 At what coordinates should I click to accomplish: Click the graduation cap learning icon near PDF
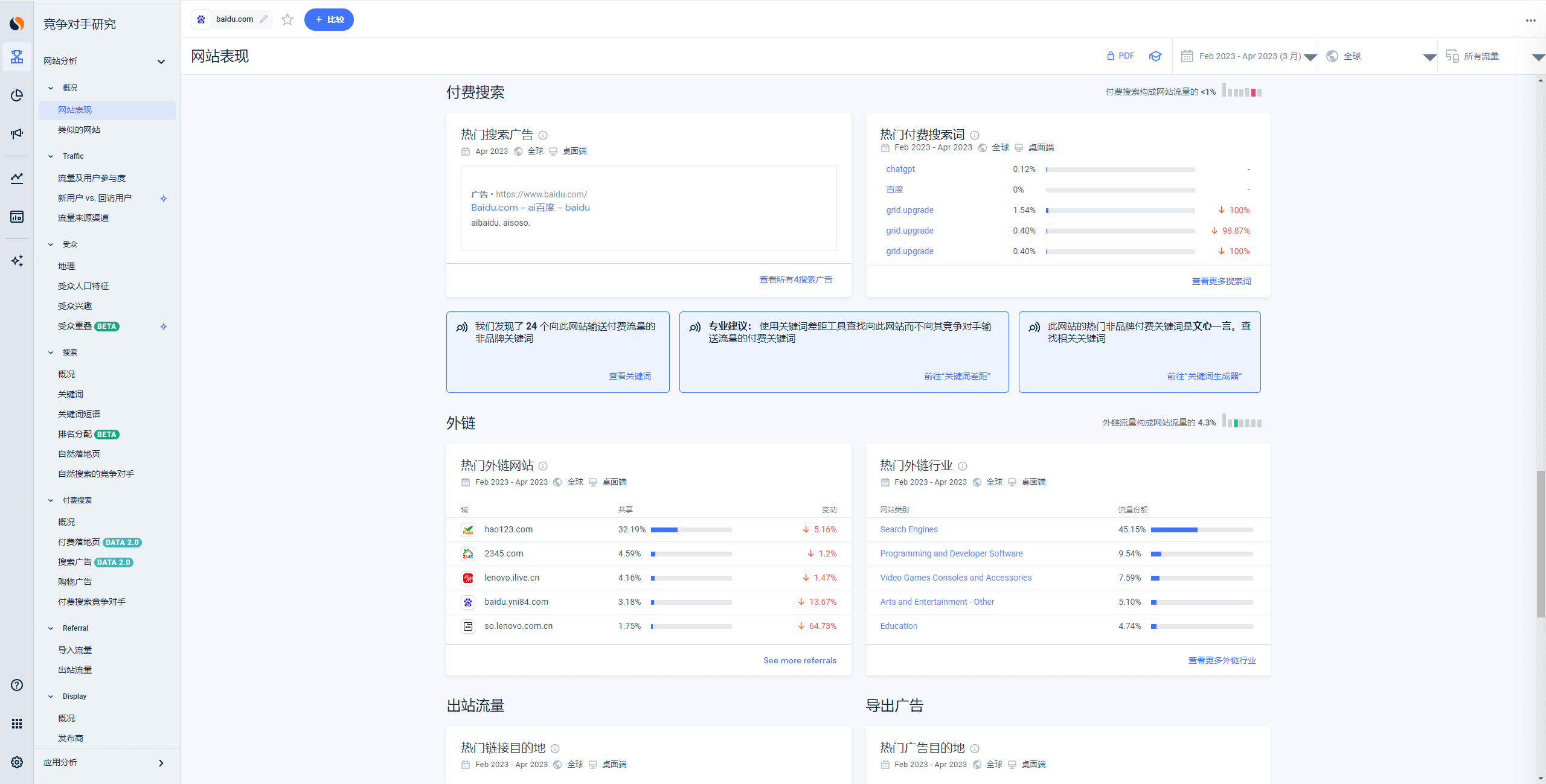(1155, 56)
